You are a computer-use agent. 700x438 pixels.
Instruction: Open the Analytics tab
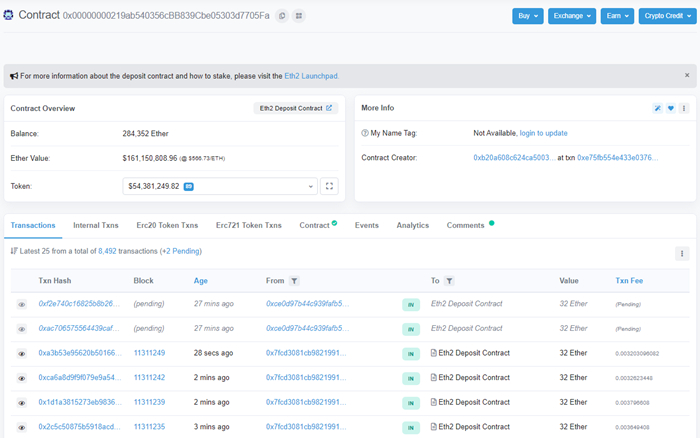point(412,225)
